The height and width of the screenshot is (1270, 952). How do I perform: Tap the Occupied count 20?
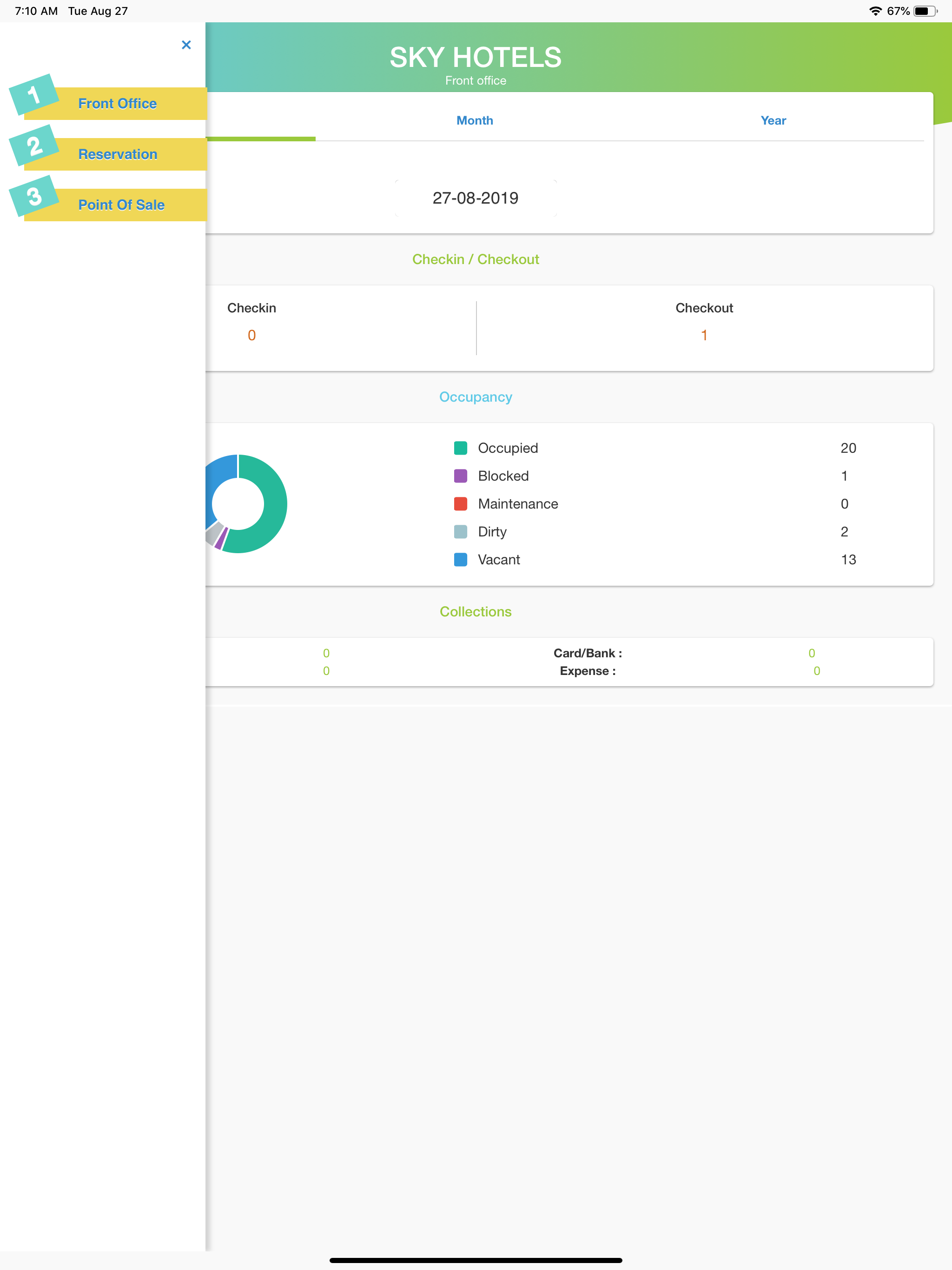pos(848,448)
